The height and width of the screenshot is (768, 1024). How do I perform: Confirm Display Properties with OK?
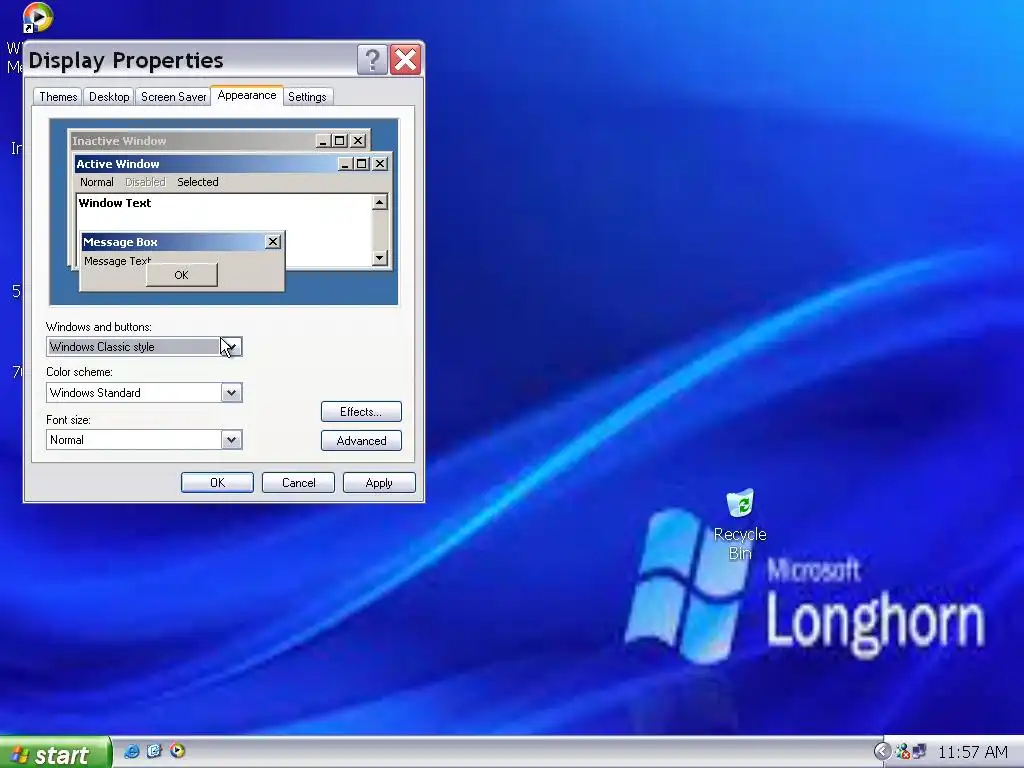[x=217, y=483]
